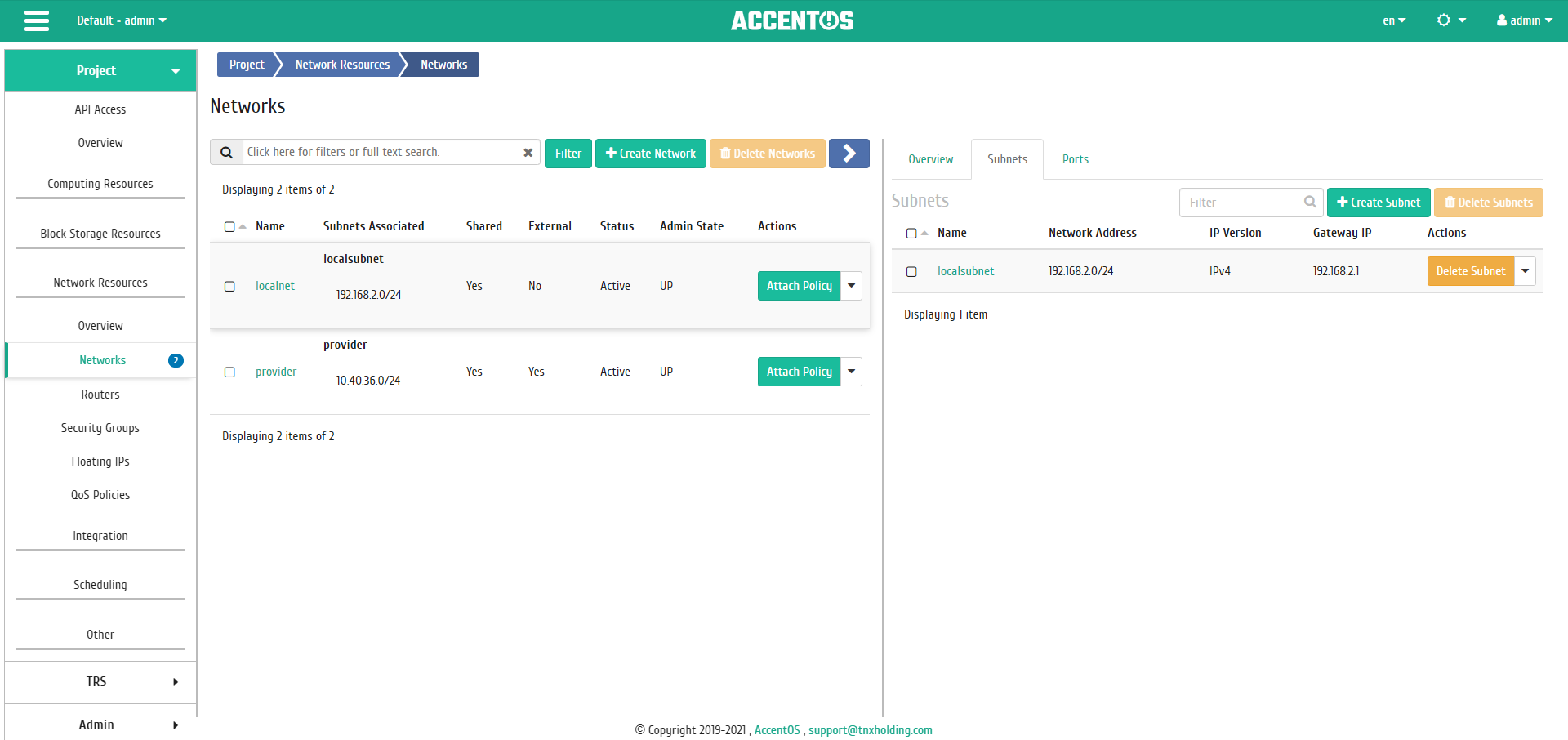Expand Scheduling sidebar group
This screenshot has height=740, width=1568.
100,585
